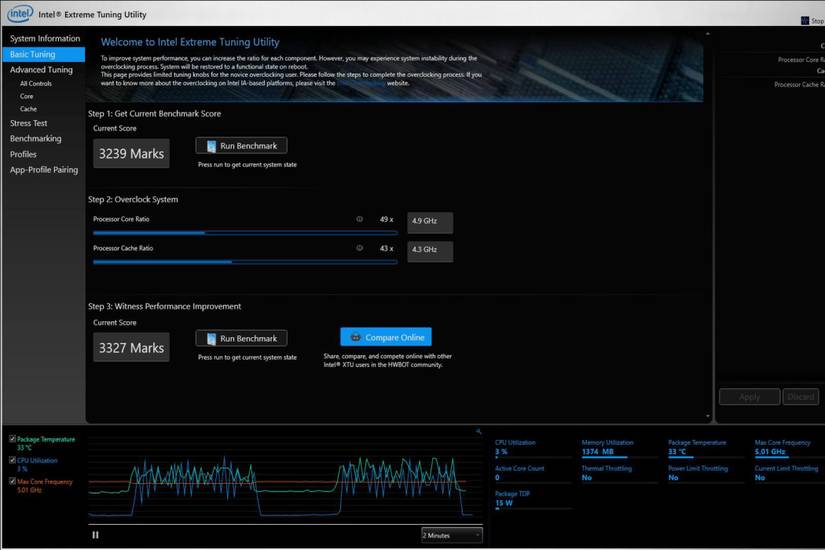Click the Step 3: Witness Performance Improvement heading
The width and height of the screenshot is (825, 550).
point(164,306)
